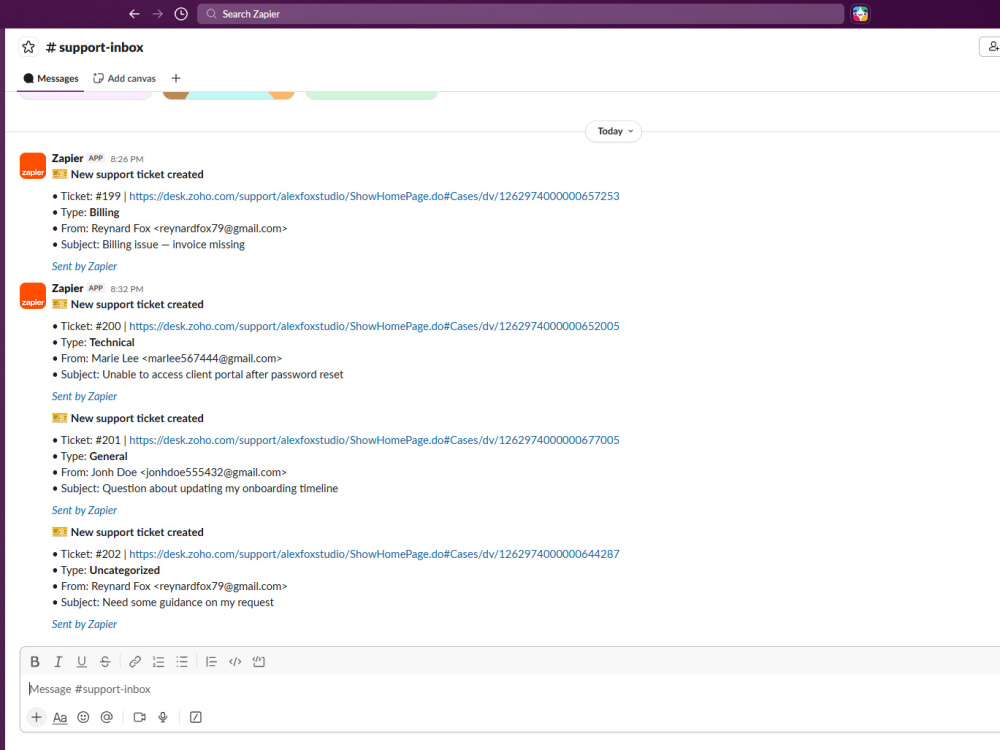Add a new tab with the plus icon
The height and width of the screenshot is (750, 1000).
click(x=176, y=78)
